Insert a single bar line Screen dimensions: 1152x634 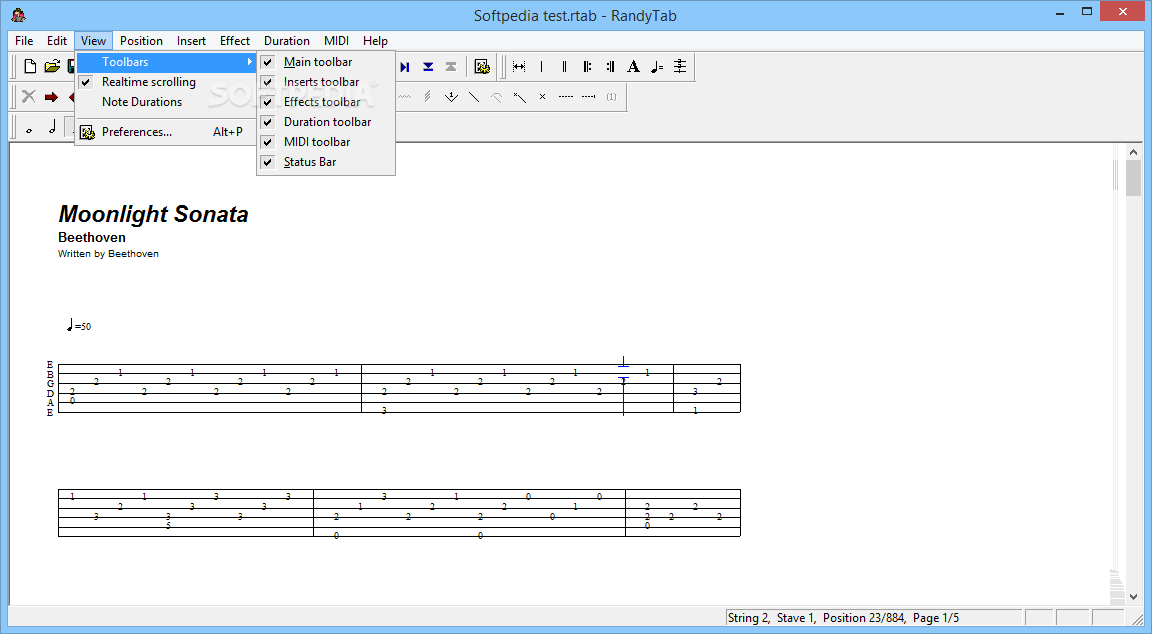pos(541,67)
